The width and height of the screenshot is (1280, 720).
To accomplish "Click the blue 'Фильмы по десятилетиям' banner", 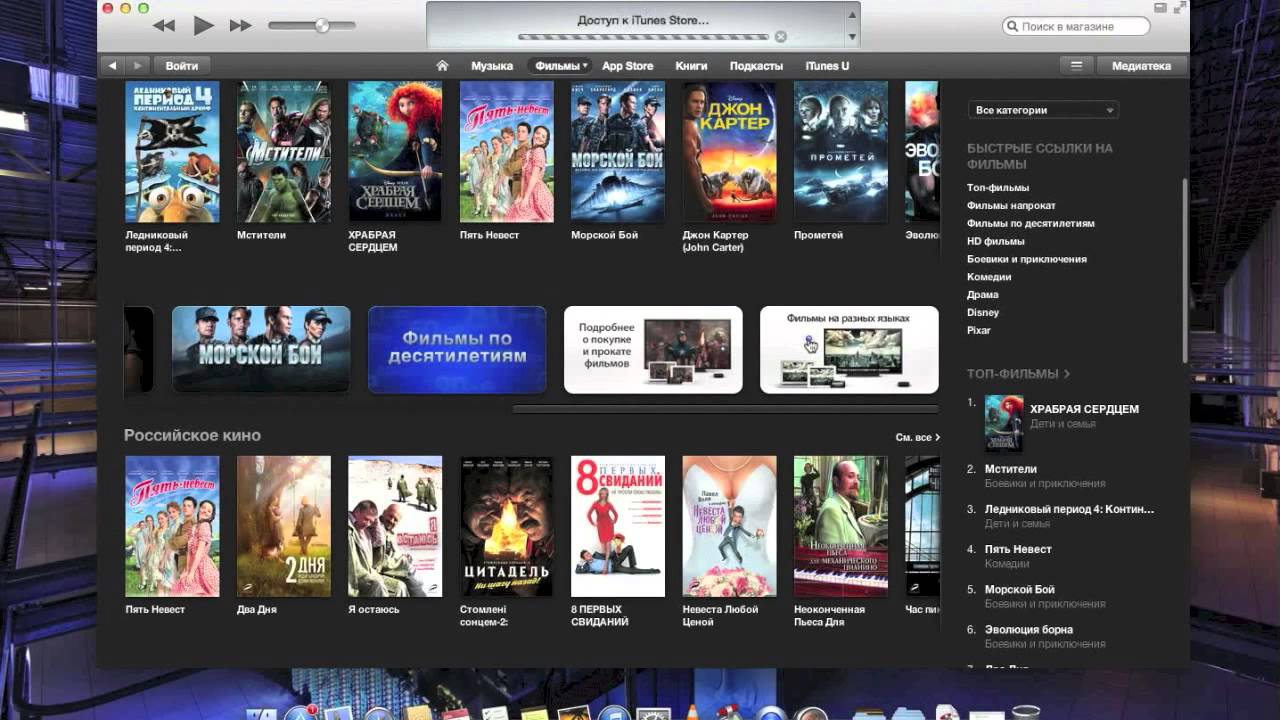I will click(x=457, y=349).
